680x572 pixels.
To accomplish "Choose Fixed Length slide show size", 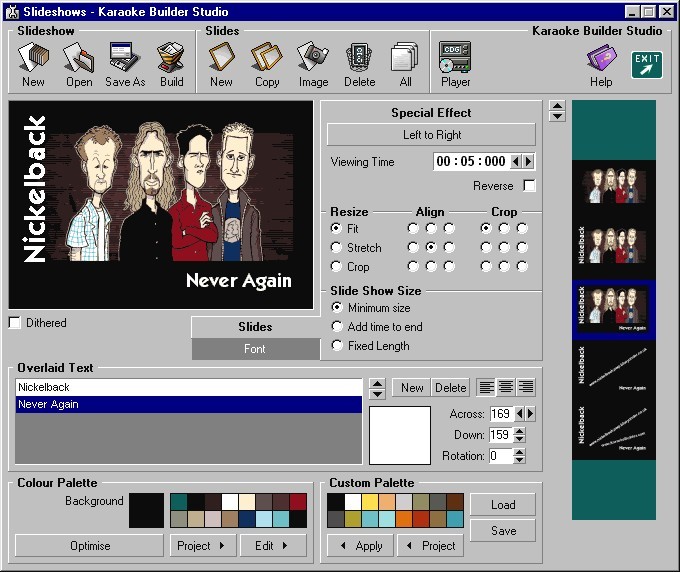I will click(x=337, y=346).
